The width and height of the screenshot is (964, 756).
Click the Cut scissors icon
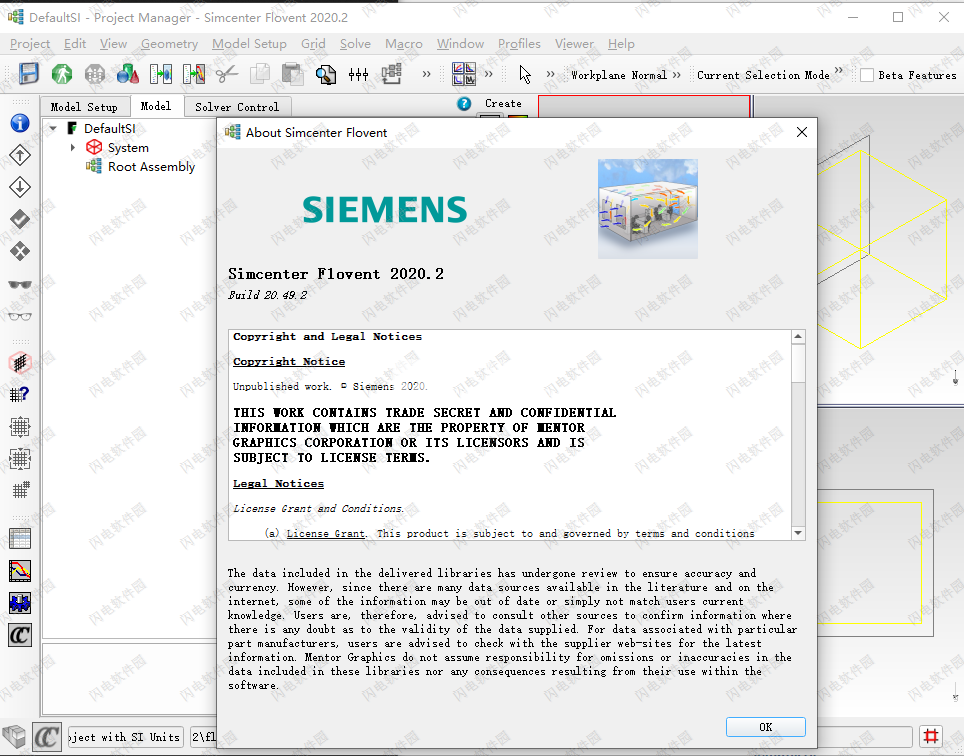(x=227, y=74)
